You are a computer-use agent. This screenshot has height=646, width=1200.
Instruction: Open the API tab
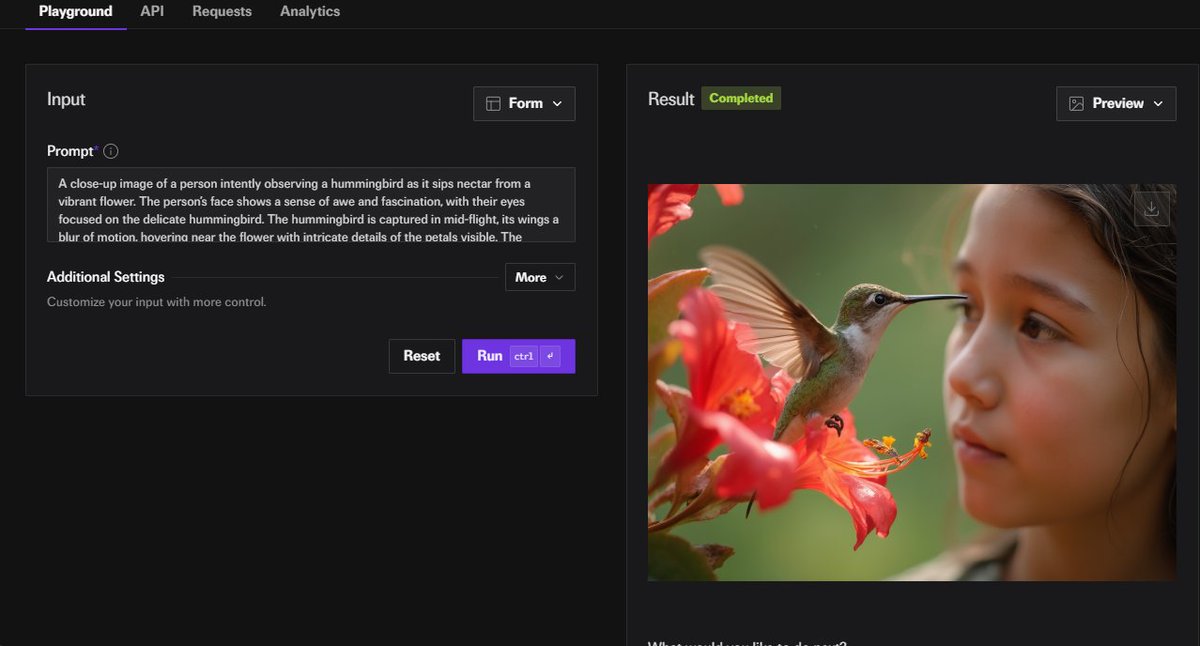tap(152, 12)
